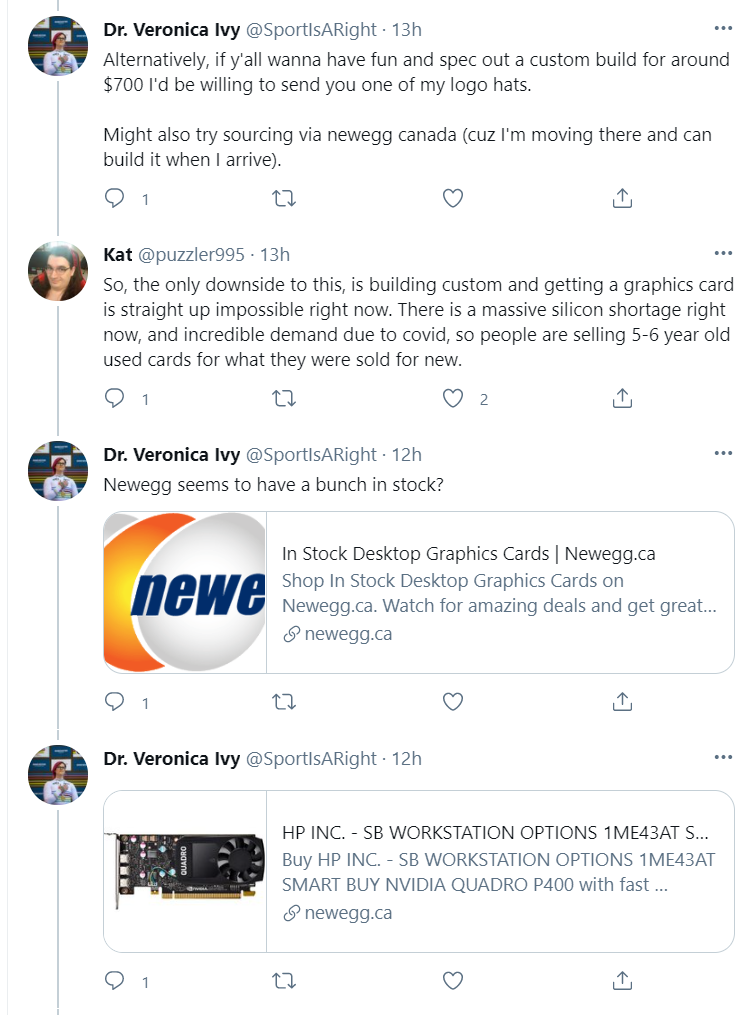This screenshot has height=1015, width=755.
Task: Open more options on the logo hats tweet
Action: tap(723, 28)
